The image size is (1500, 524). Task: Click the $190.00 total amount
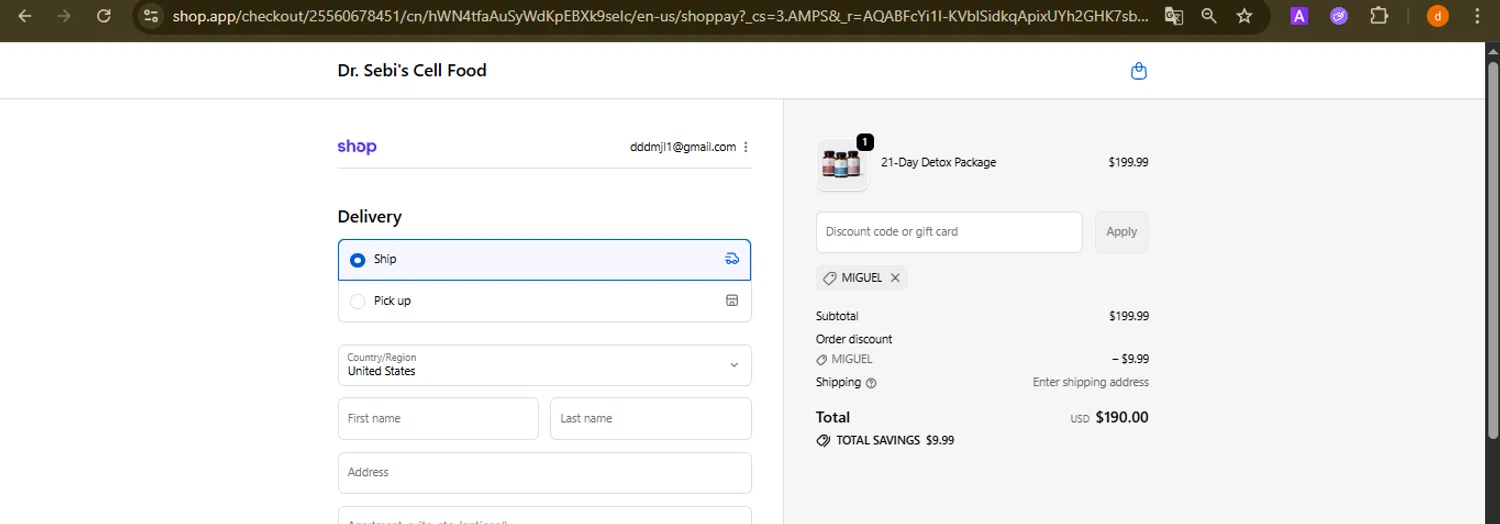point(1122,417)
